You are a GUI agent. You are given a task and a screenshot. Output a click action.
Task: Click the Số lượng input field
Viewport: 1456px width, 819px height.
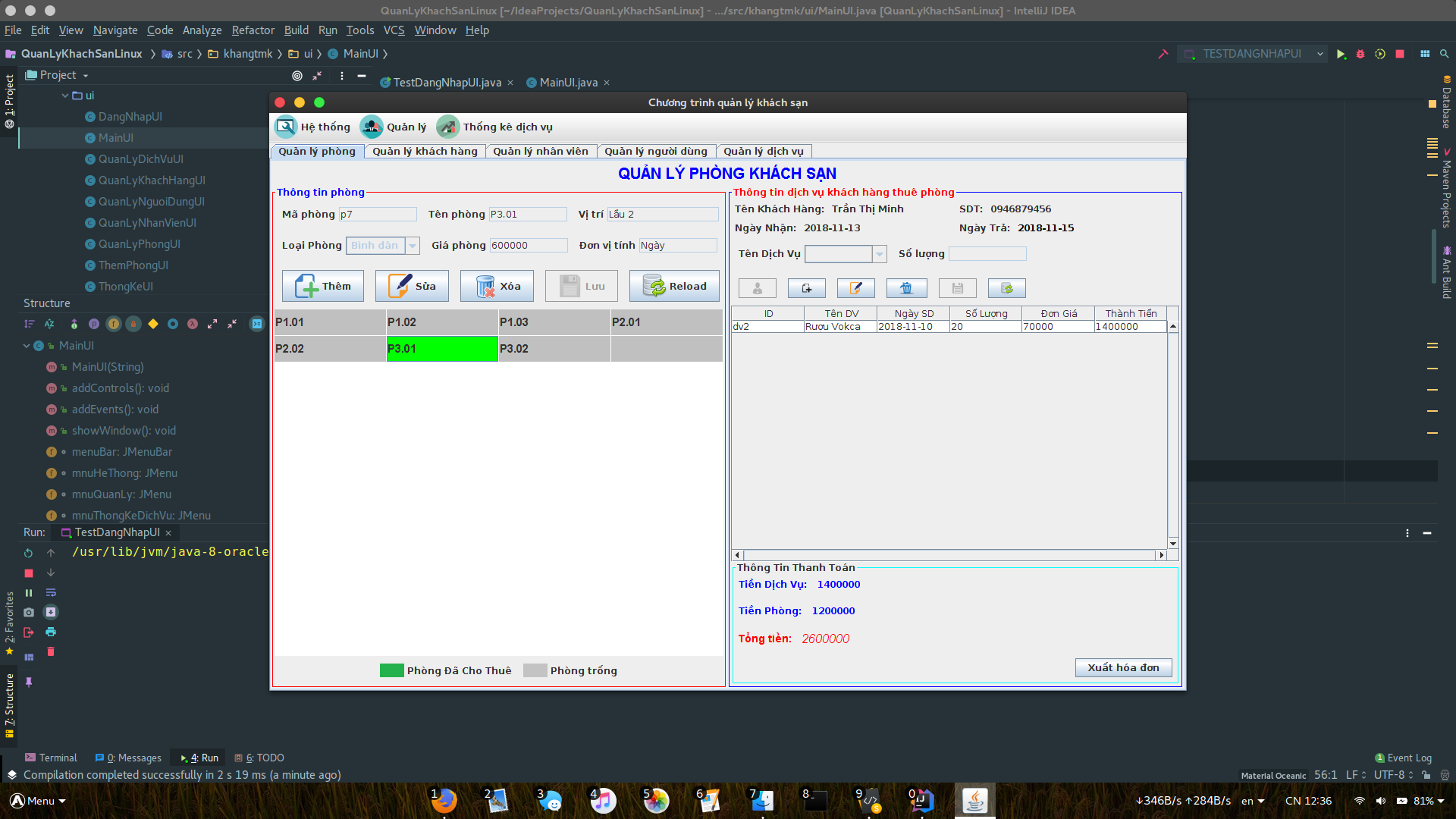tap(987, 254)
